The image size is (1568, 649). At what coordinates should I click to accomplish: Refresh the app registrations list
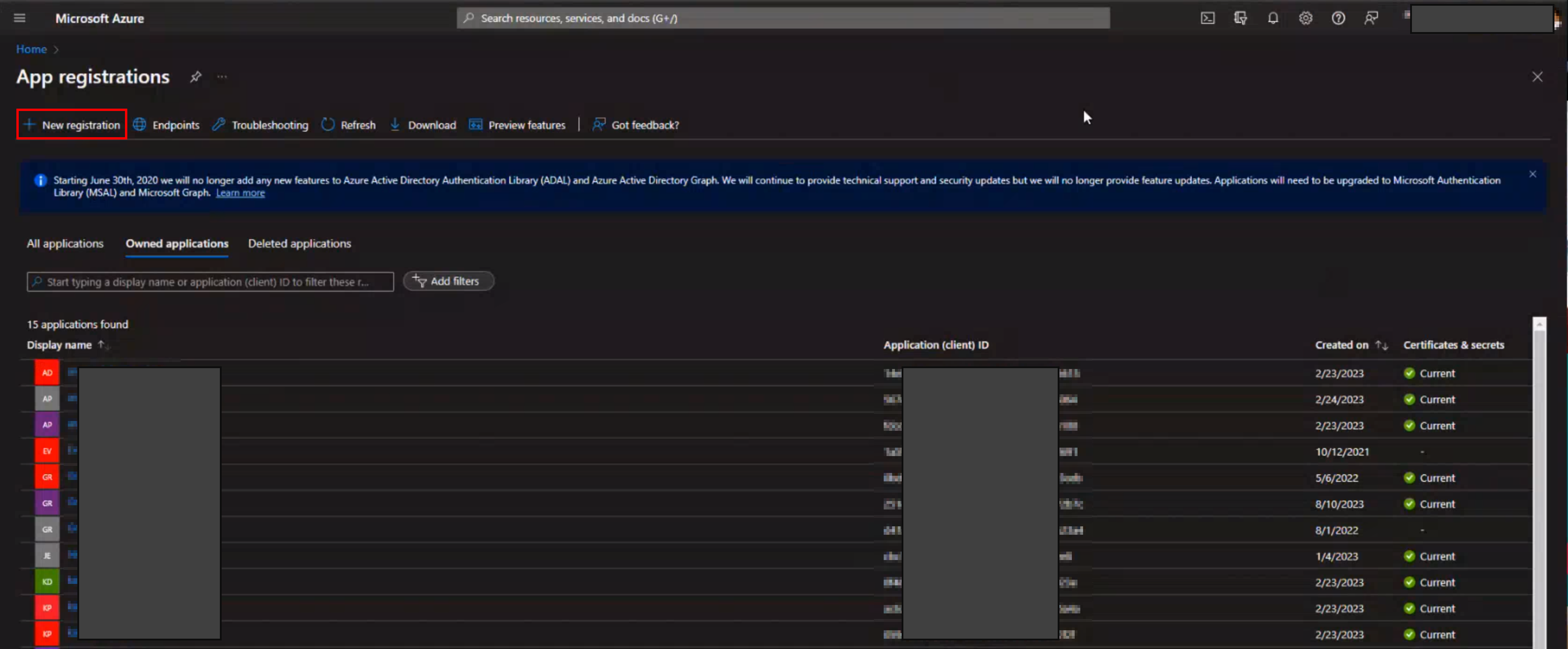click(348, 124)
